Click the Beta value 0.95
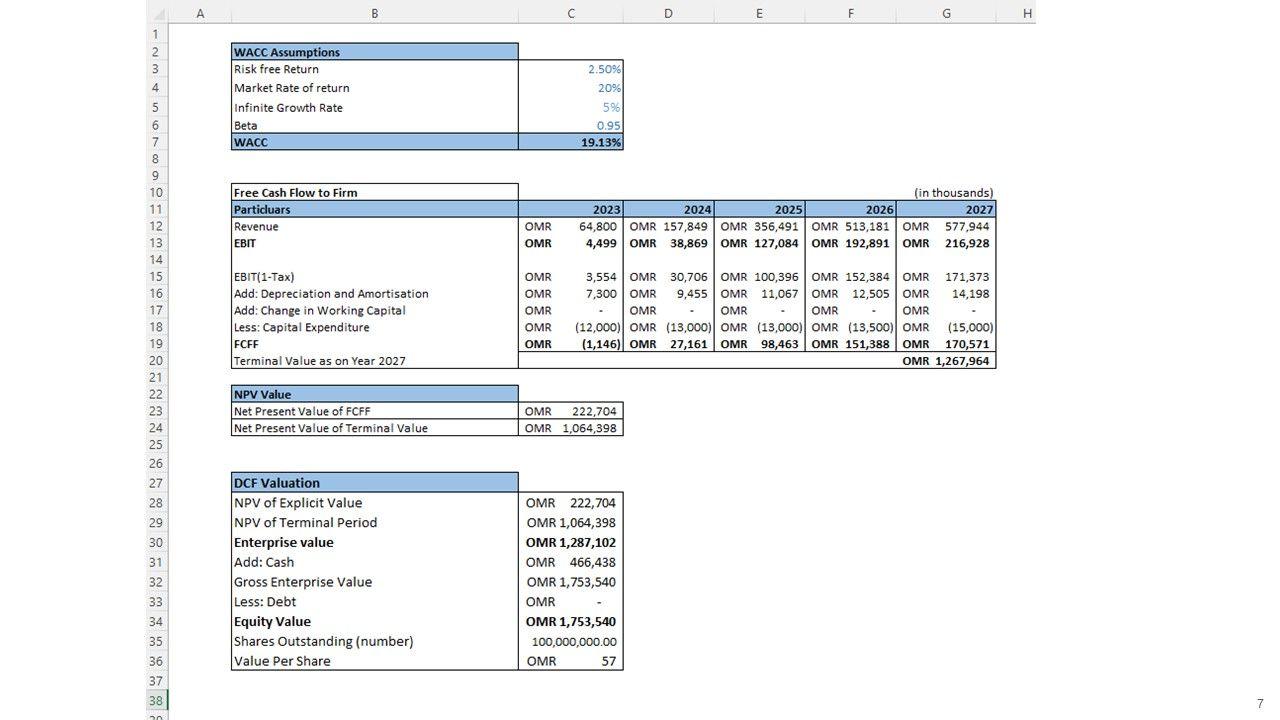Screen dimensions: 1280x720 [571, 125]
